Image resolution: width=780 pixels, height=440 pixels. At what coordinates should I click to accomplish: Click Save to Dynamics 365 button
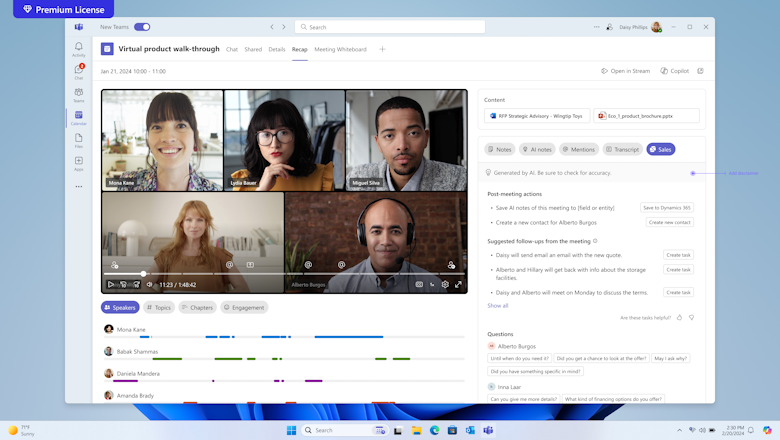[668, 207]
